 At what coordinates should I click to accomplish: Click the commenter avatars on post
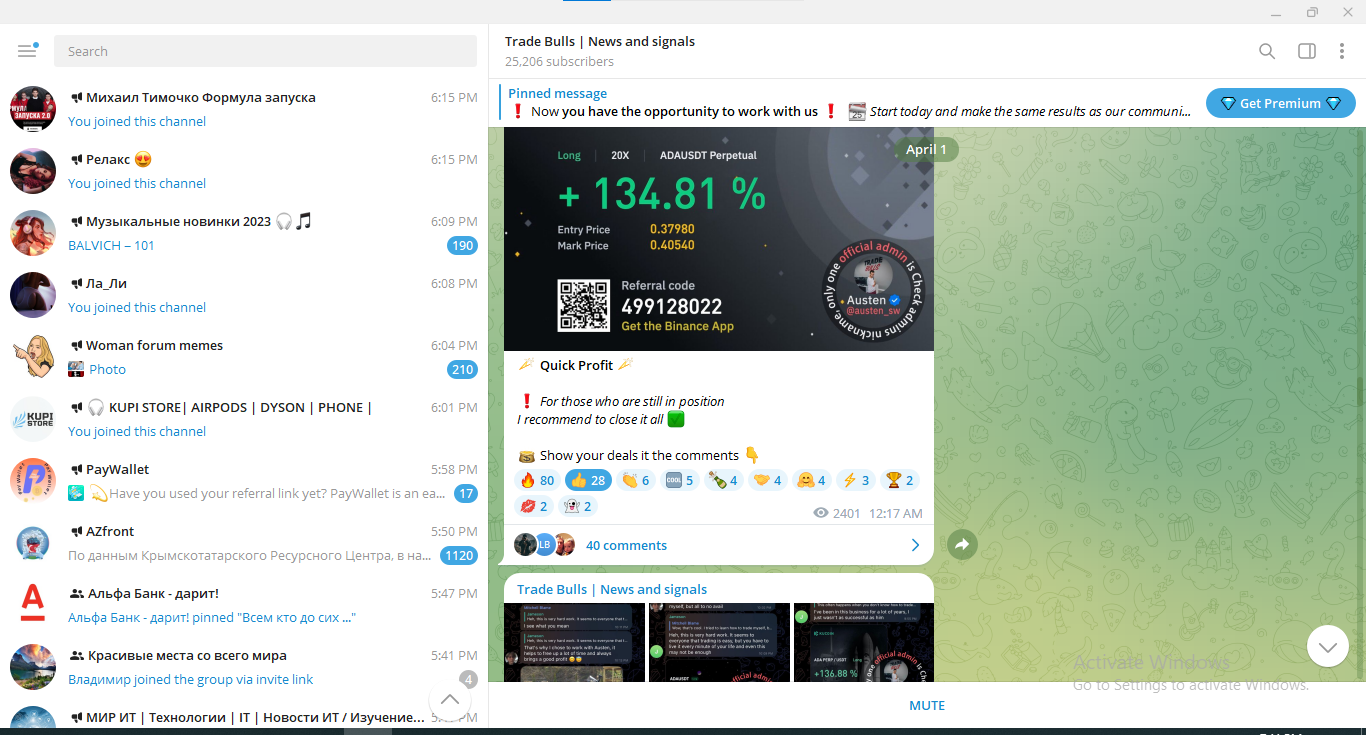click(x=545, y=545)
